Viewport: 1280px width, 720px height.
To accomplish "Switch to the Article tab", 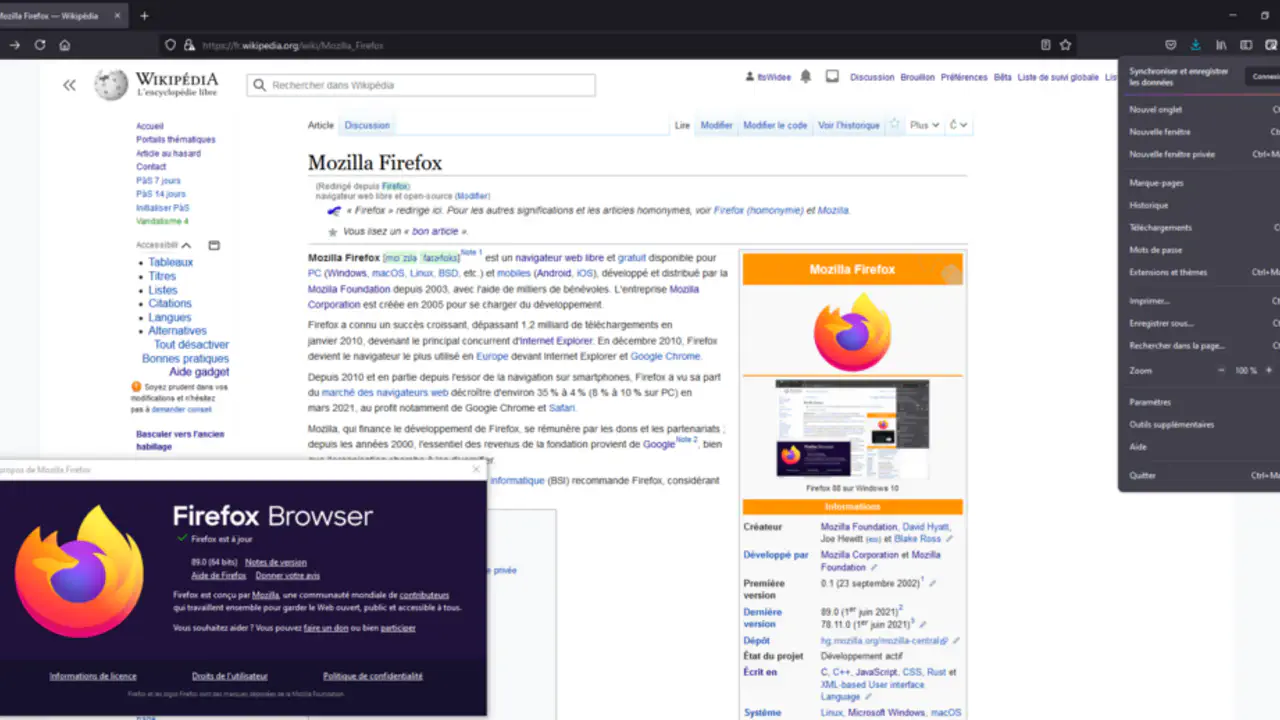I will (321, 125).
